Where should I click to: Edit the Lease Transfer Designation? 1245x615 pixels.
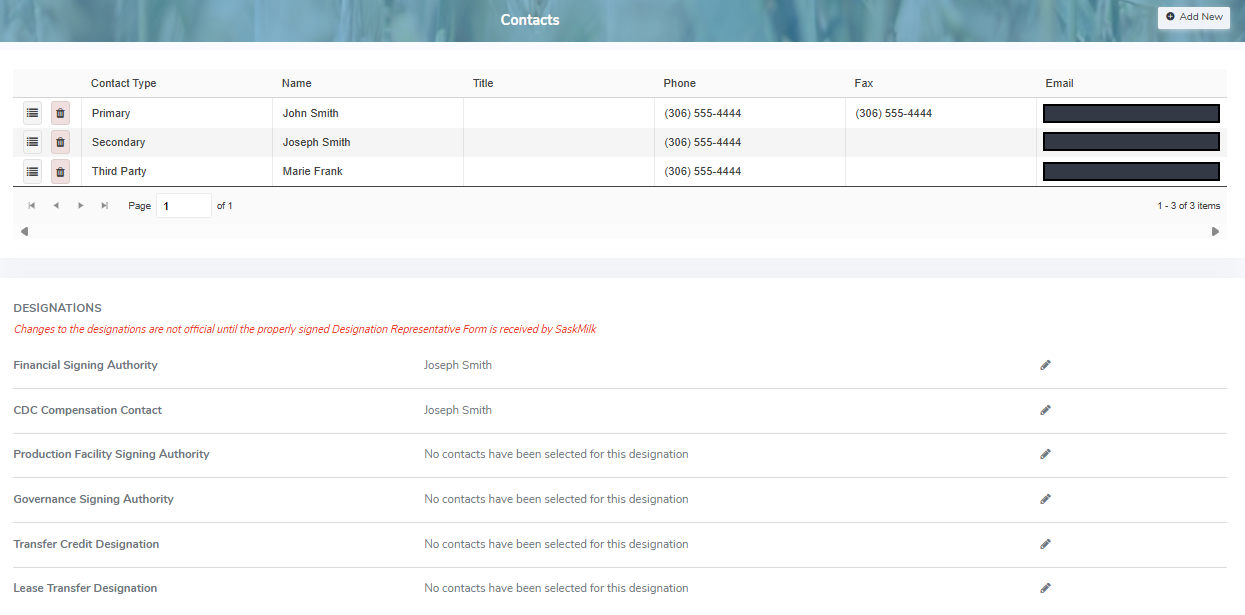tap(1045, 588)
